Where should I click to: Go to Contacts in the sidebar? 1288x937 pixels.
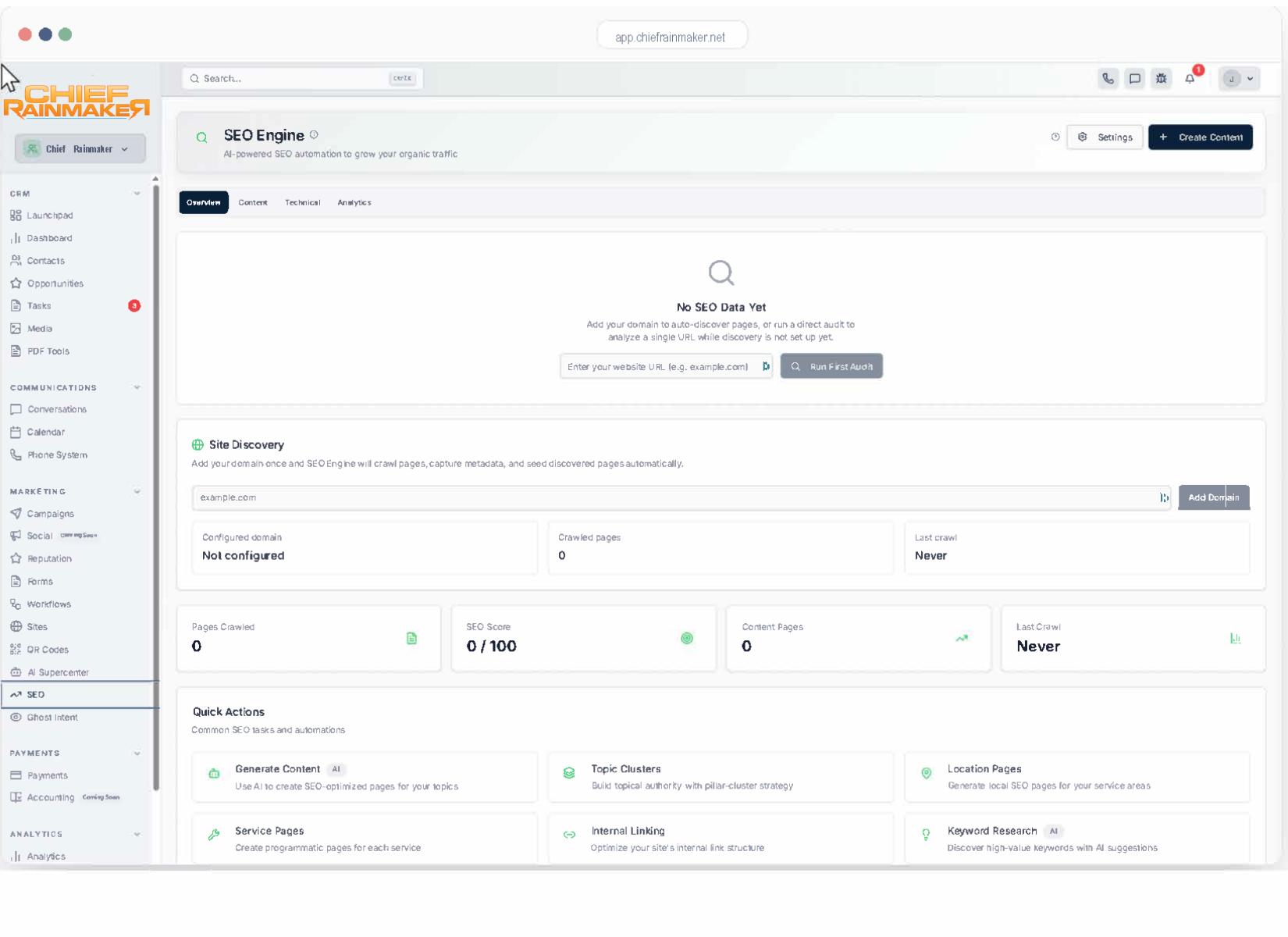(45, 261)
